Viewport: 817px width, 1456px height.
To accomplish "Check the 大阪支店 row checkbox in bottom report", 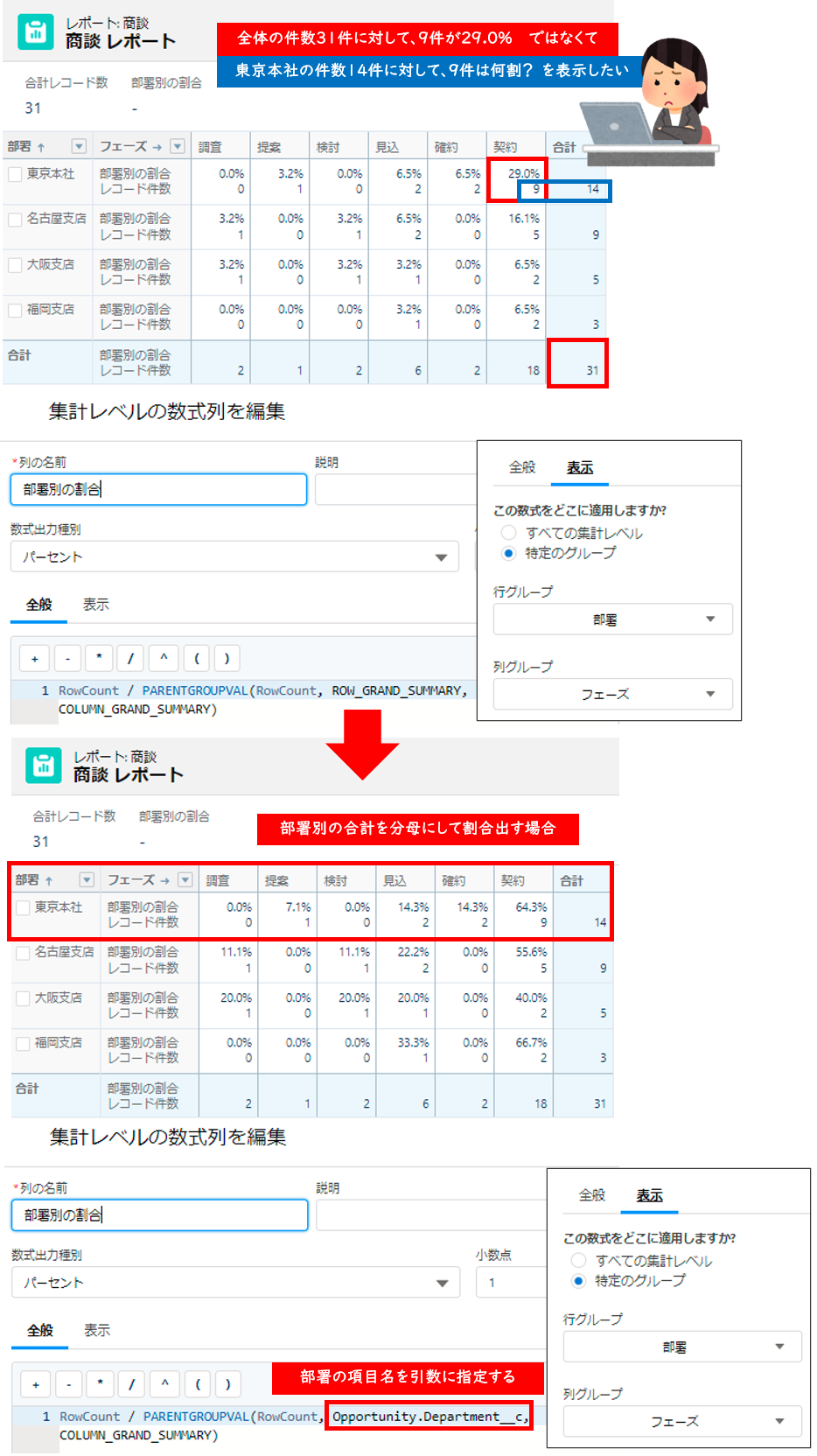I will 23,998.
